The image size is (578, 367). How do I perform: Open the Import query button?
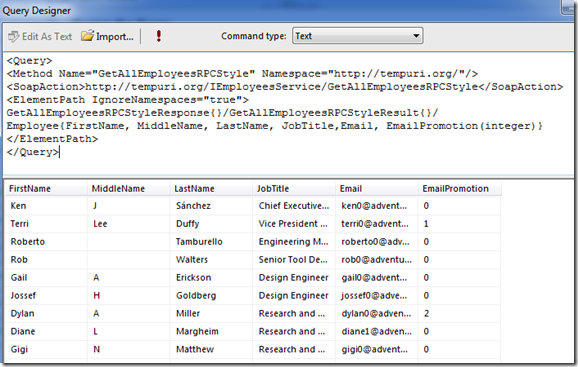(107, 36)
